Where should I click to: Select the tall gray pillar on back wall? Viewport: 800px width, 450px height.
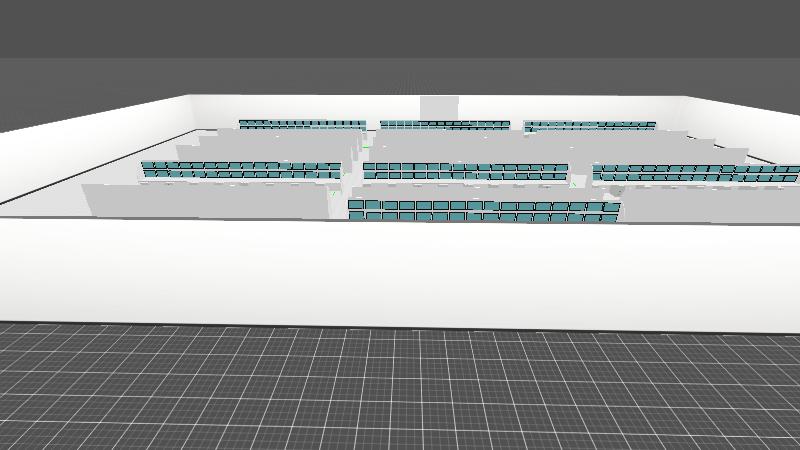[439, 108]
